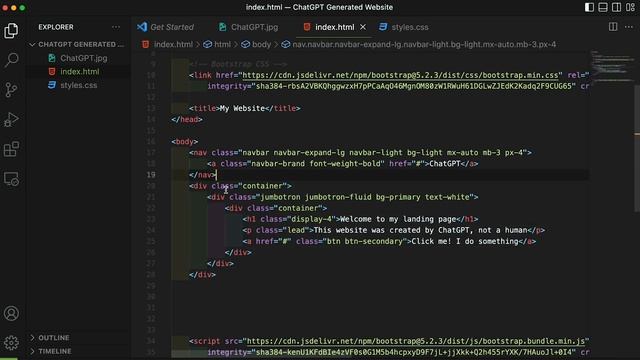Screen dimensions: 640x360
Task: Click the closing </nav> tag on line 19
Action: tap(203, 175)
